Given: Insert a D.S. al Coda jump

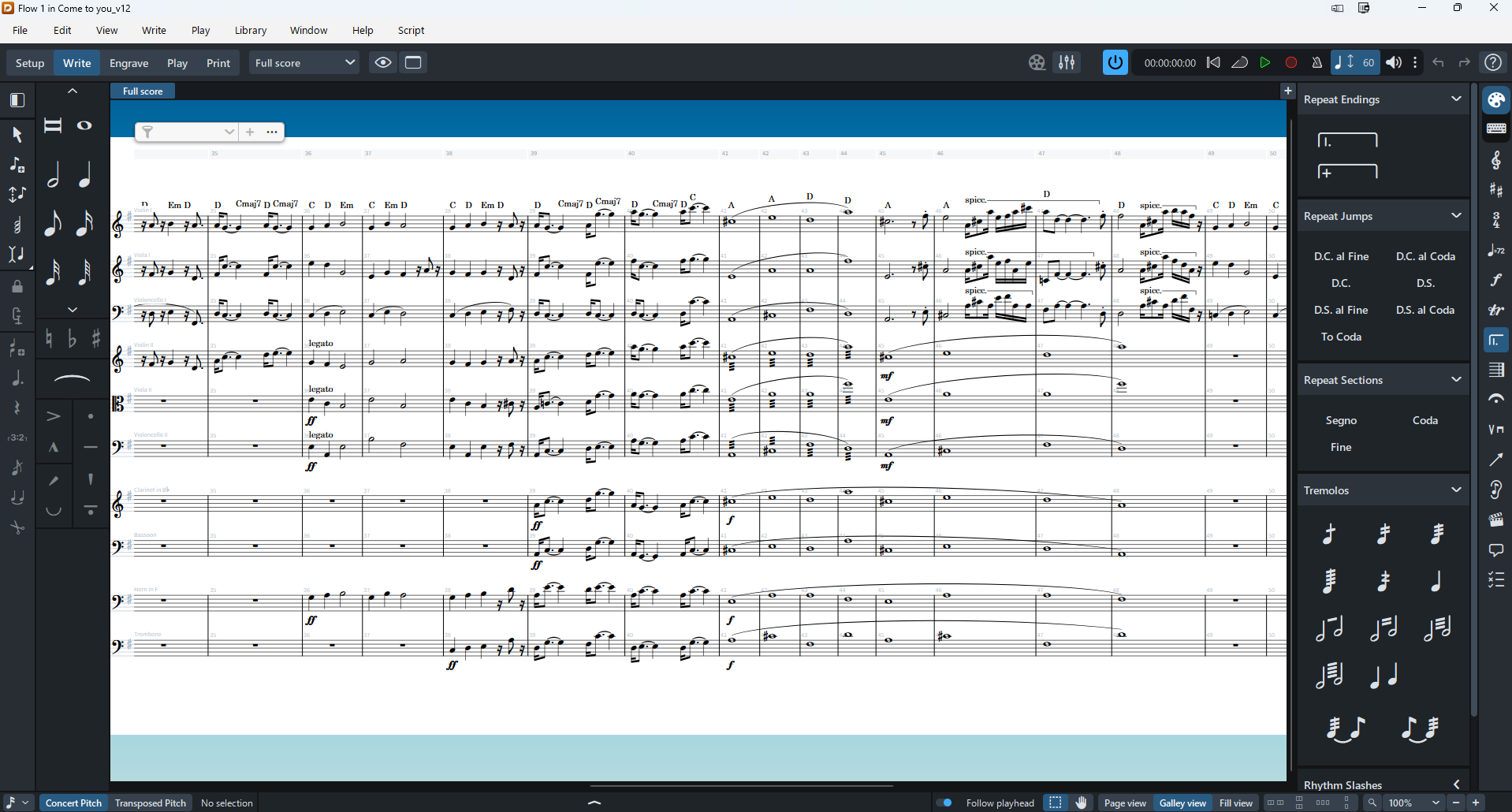Looking at the screenshot, I should pyautogui.click(x=1424, y=310).
